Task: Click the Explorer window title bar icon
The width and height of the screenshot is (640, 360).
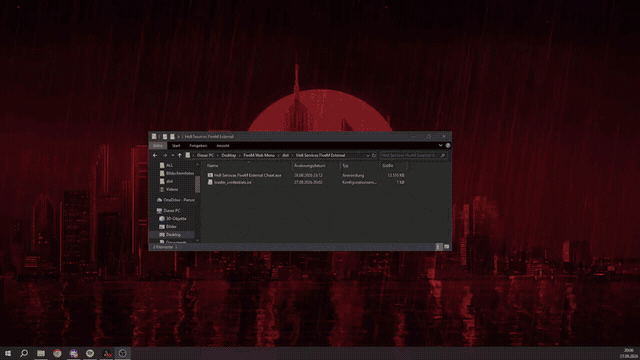Action: [154, 136]
